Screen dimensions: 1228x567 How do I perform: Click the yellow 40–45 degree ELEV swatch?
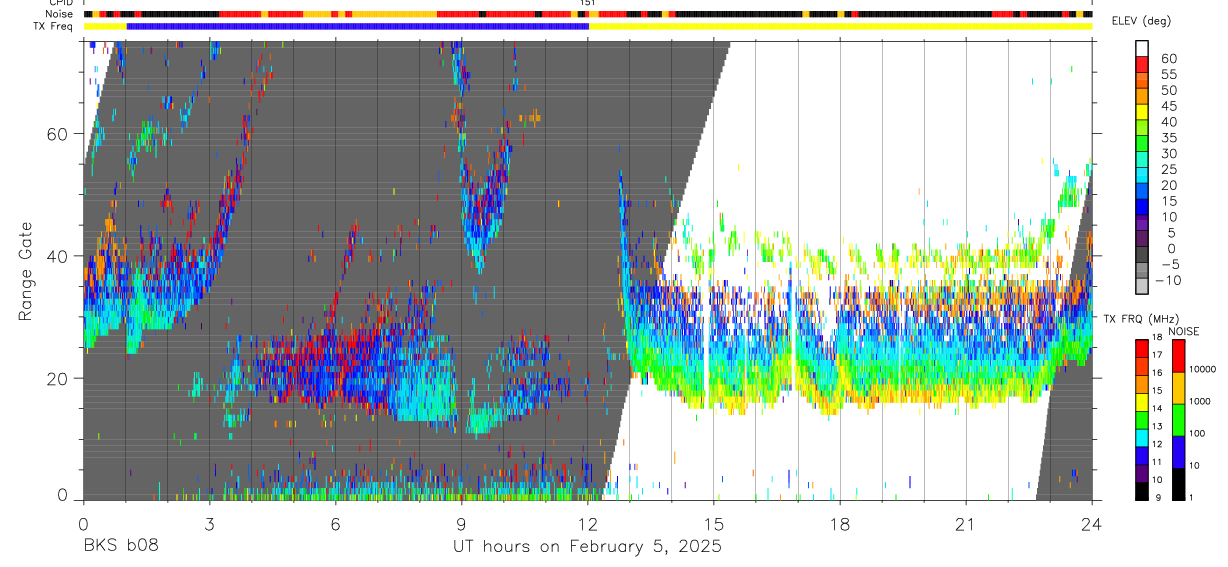coord(1142,112)
